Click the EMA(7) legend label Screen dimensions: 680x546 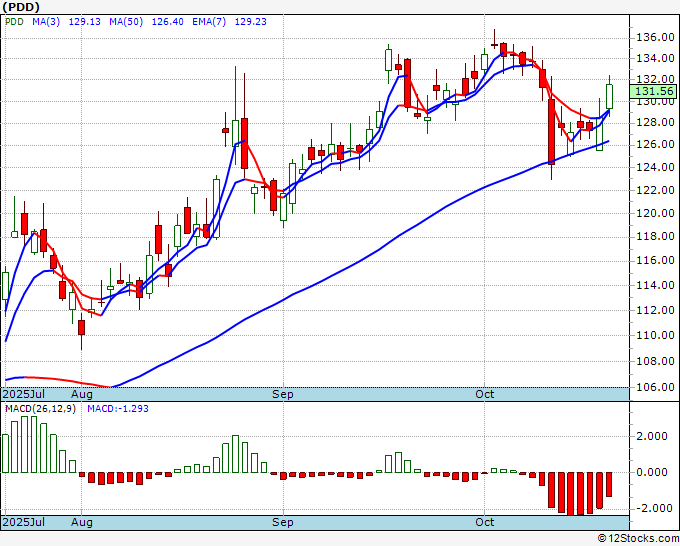(x=209, y=22)
